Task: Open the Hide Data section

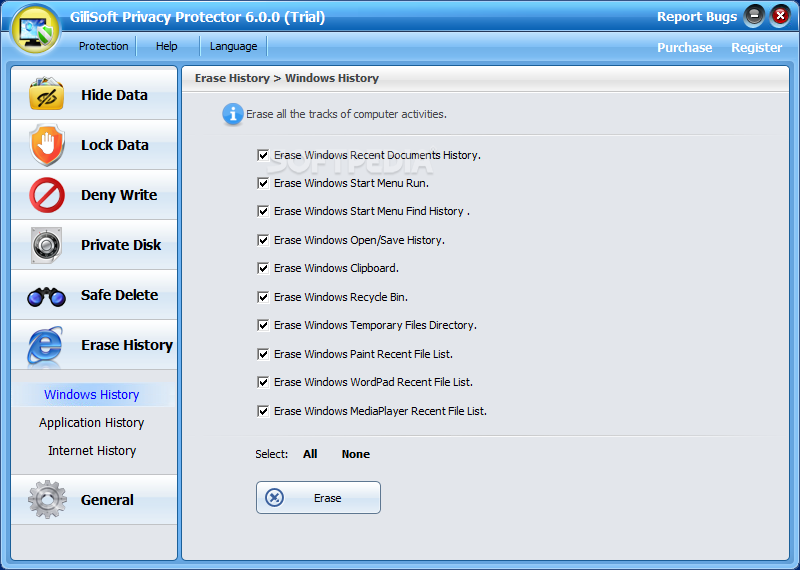Action: click(x=94, y=94)
